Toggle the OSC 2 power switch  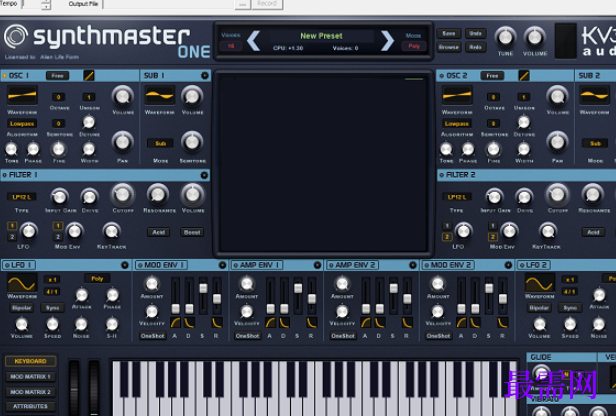(x=442, y=75)
